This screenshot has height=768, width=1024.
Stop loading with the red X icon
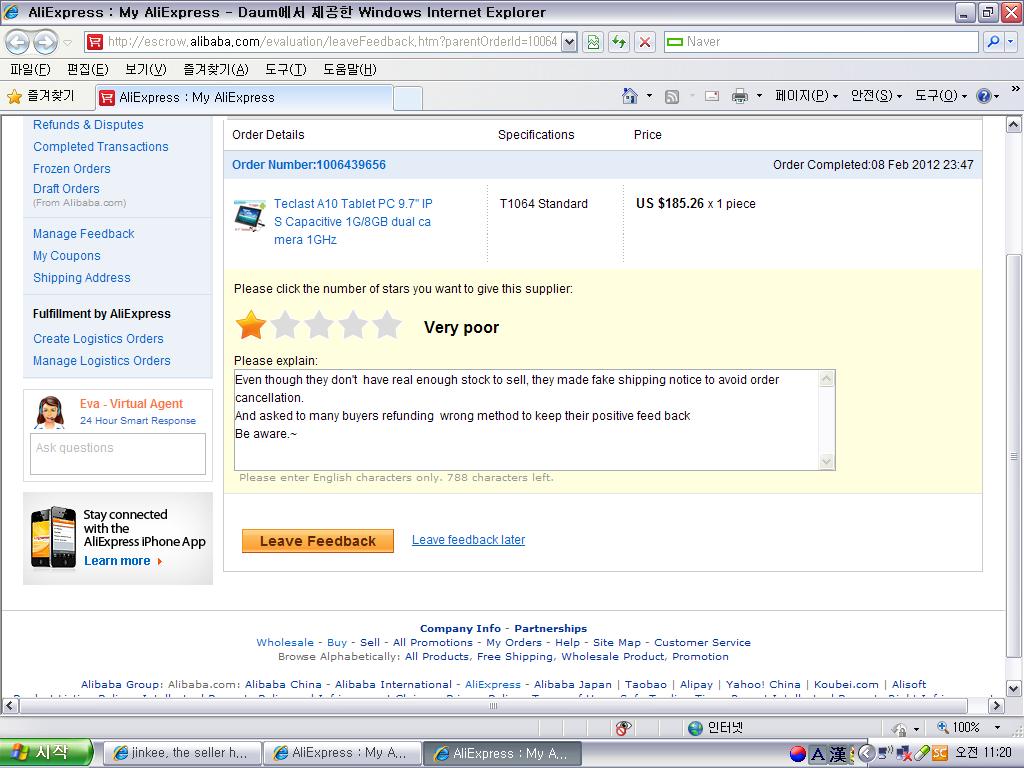(645, 42)
